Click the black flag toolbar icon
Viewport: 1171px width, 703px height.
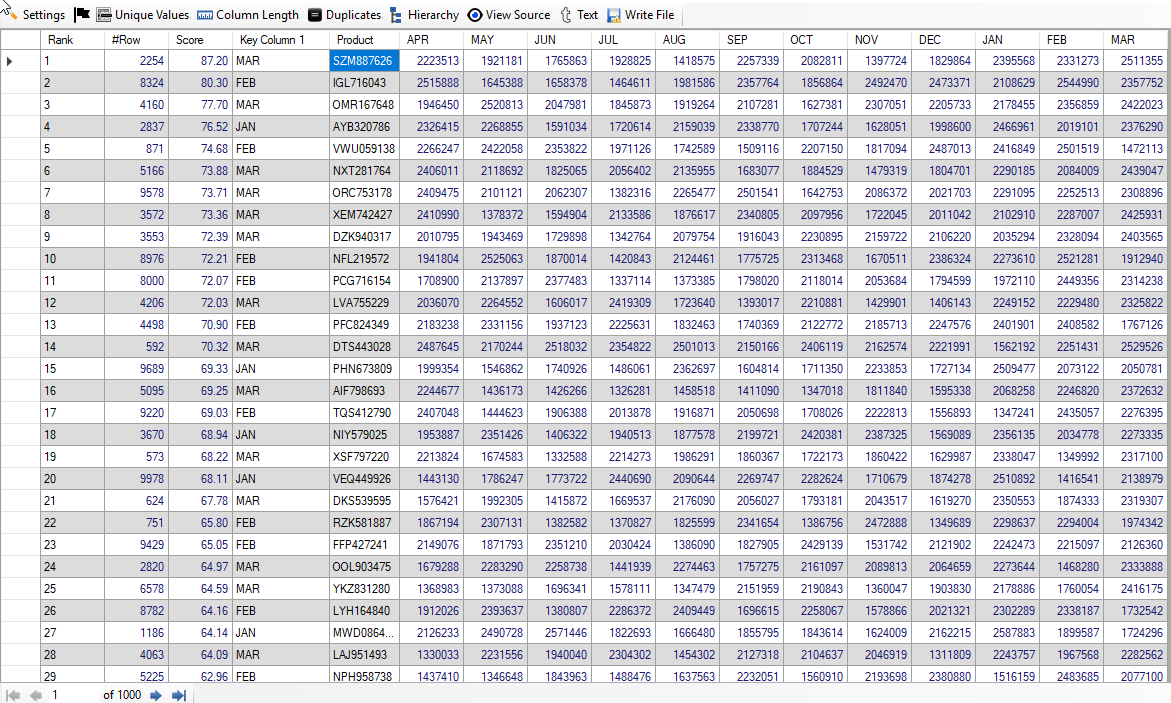pyautogui.click(x=82, y=15)
